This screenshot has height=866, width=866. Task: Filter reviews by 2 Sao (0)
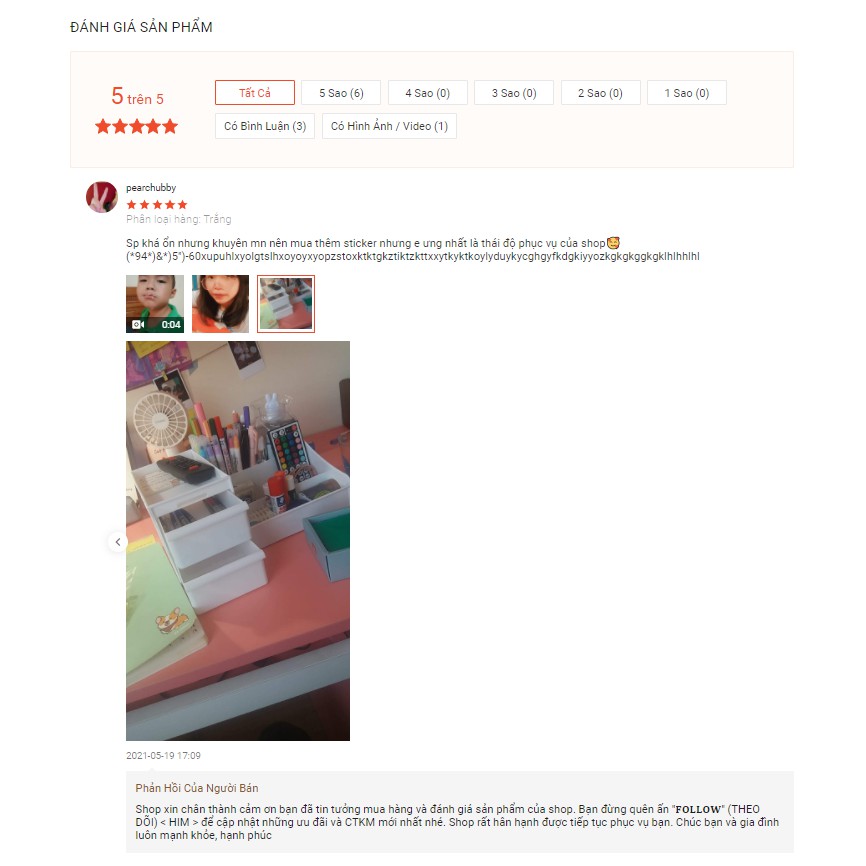(600, 93)
